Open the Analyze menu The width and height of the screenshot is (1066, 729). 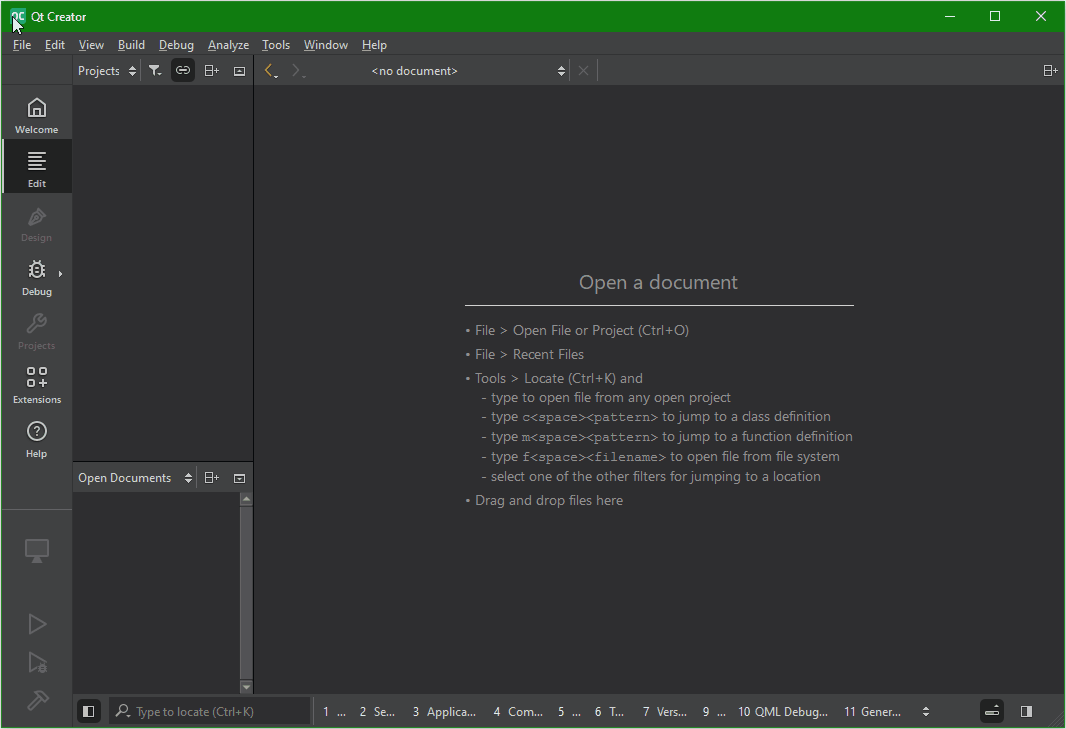point(228,45)
